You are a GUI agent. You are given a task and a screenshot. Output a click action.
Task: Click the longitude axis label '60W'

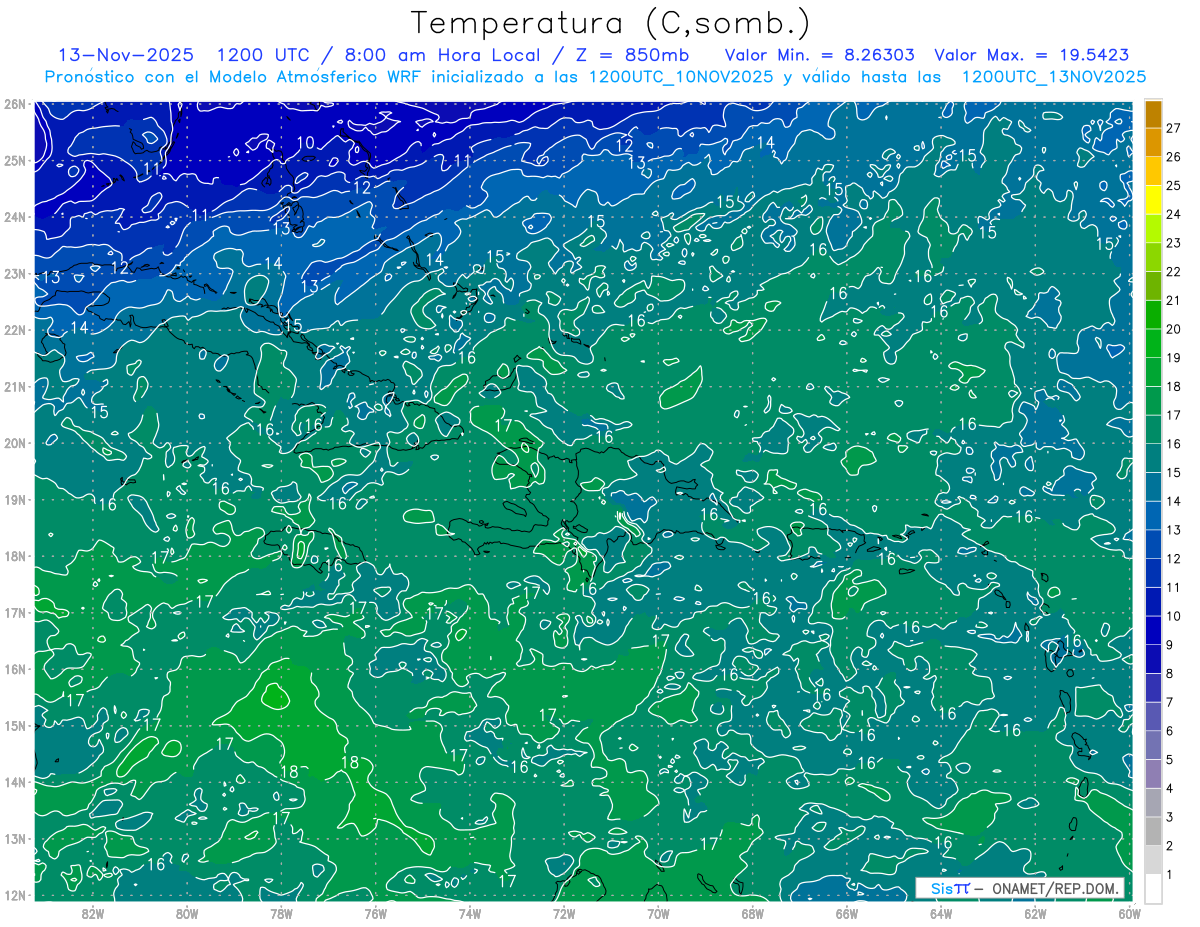pos(1128,913)
